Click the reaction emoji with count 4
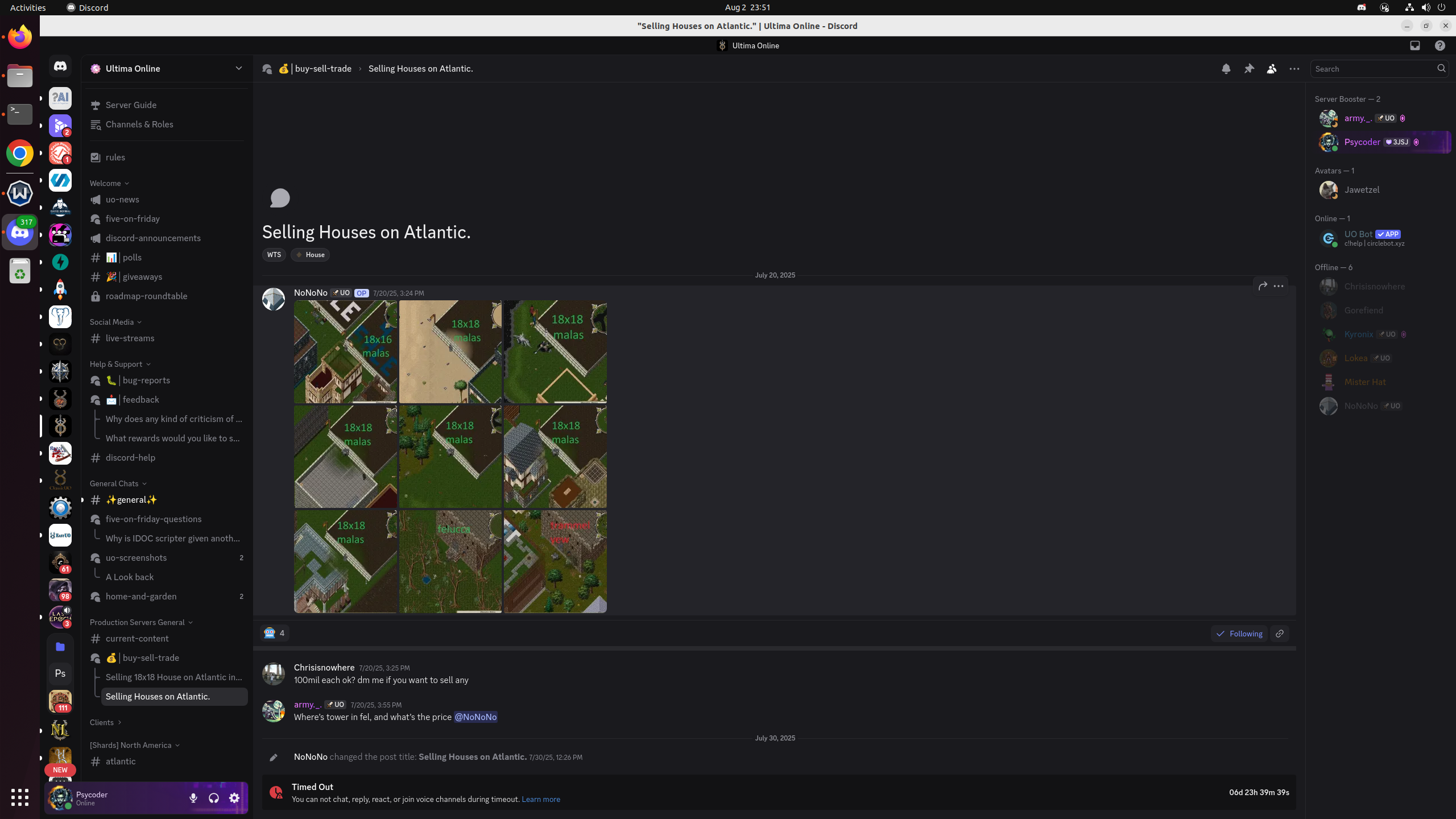 [275, 633]
